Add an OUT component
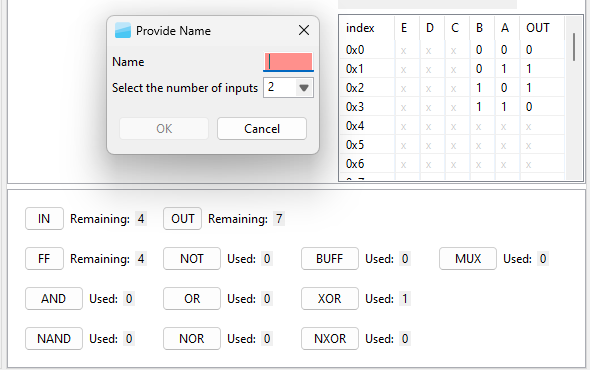This screenshot has width=590, height=370. pyautogui.click(x=182, y=219)
